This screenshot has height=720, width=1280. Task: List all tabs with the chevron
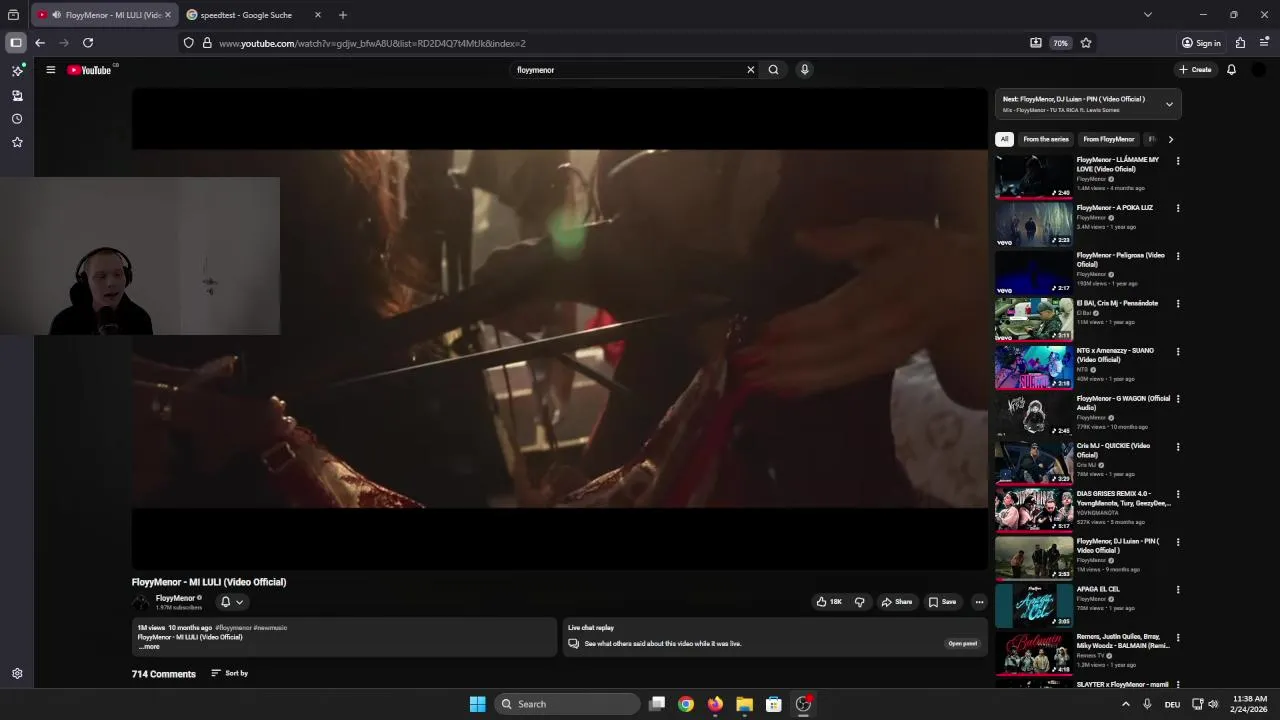(1148, 15)
